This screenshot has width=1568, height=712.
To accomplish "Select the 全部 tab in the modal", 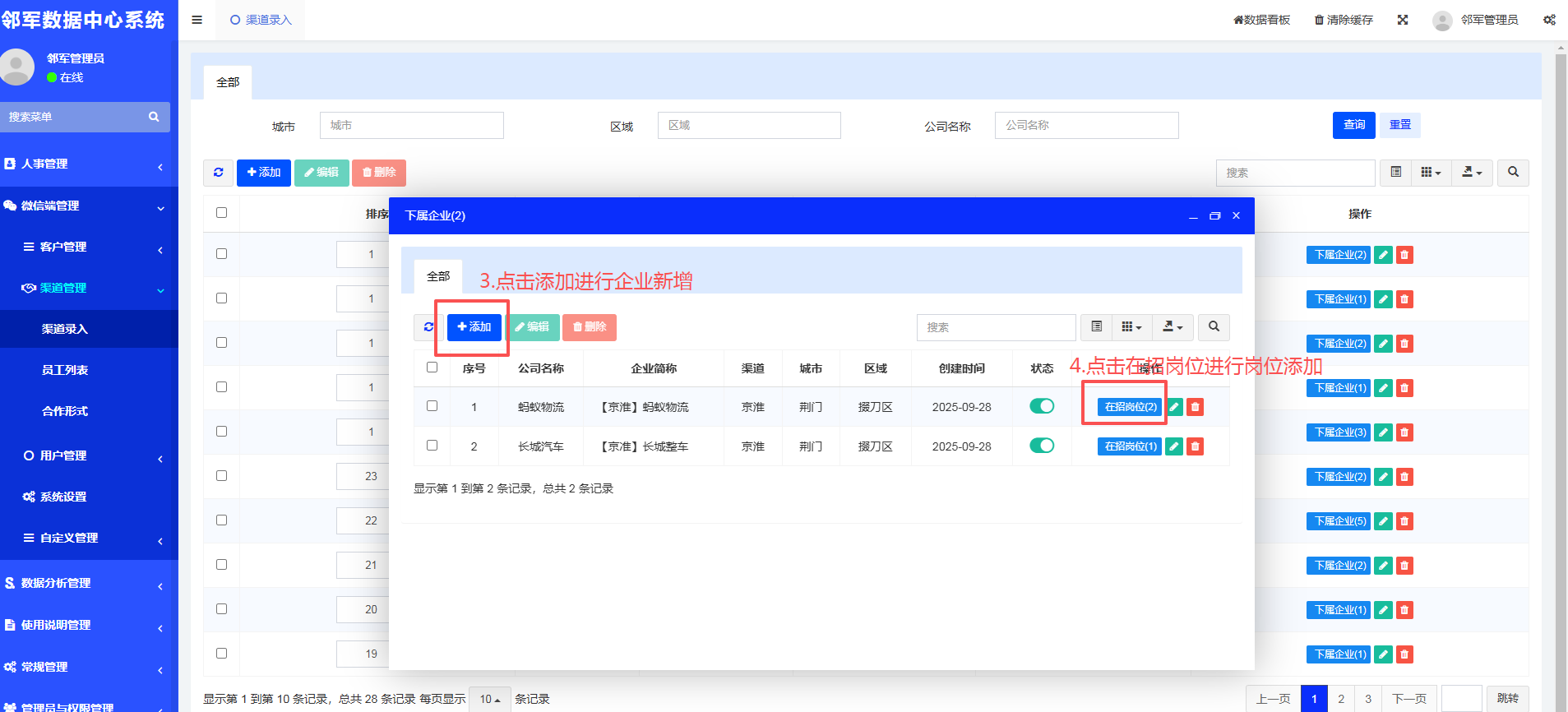I will pyautogui.click(x=438, y=277).
